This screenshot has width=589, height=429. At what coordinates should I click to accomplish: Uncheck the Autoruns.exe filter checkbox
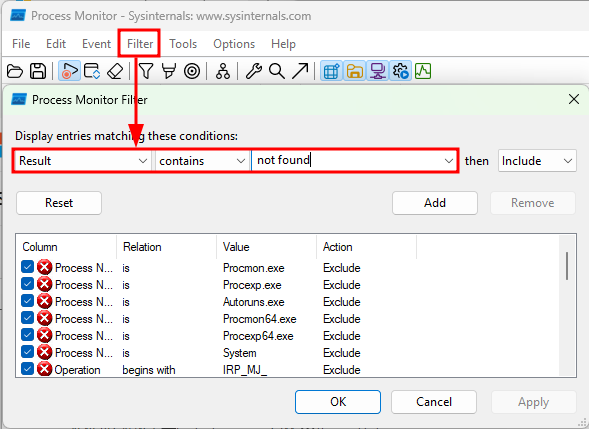point(27,301)
